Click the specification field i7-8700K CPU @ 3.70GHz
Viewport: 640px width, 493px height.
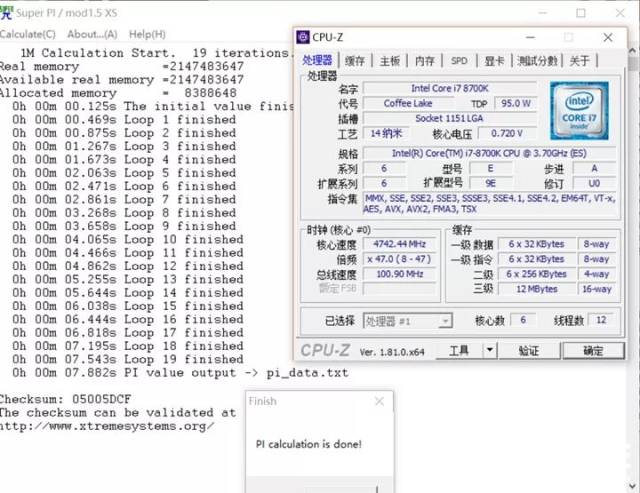click(x=489, y=153)
